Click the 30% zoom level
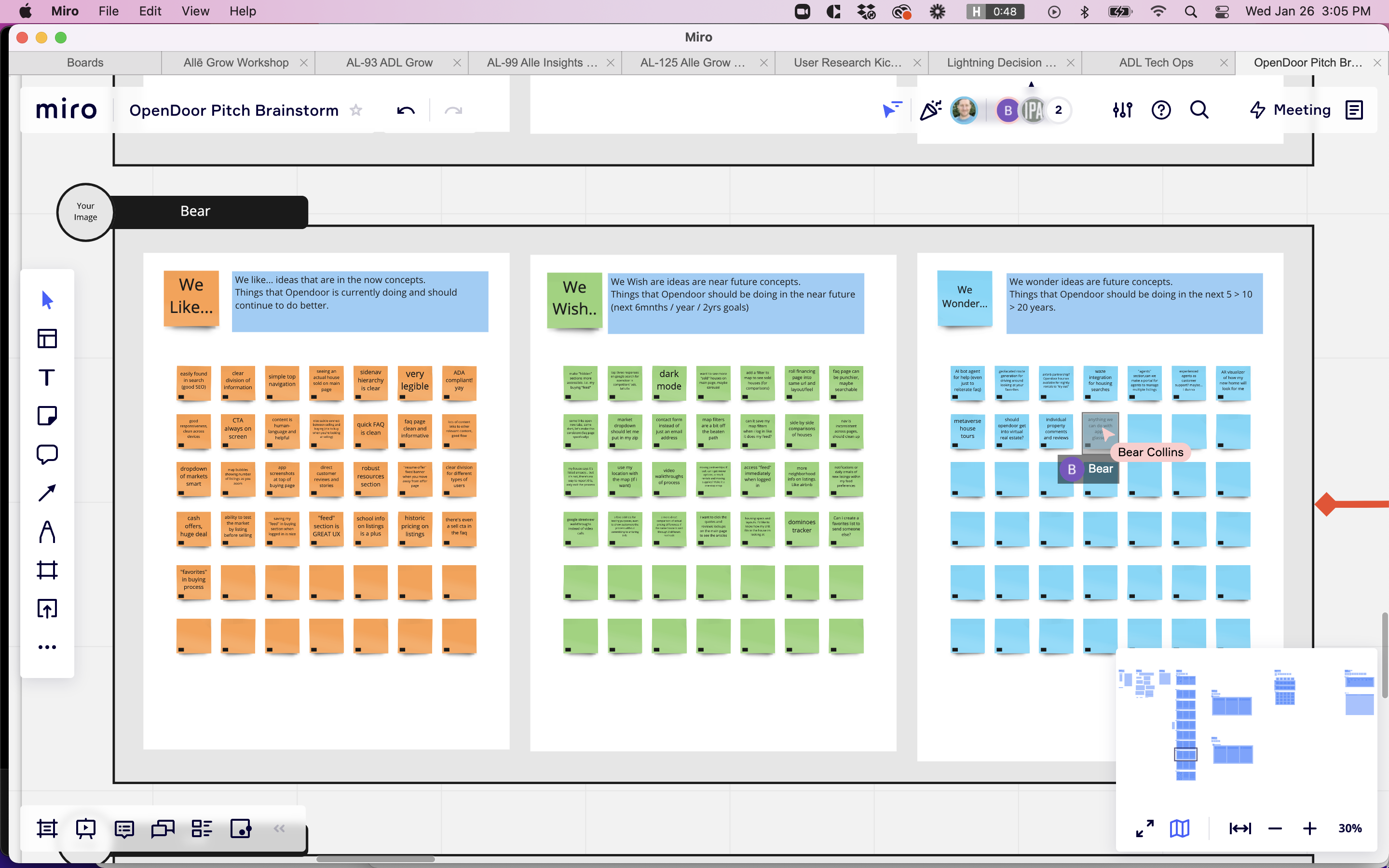The height and width of the screenshot is (868, 1389). [x=1350, y=828]
